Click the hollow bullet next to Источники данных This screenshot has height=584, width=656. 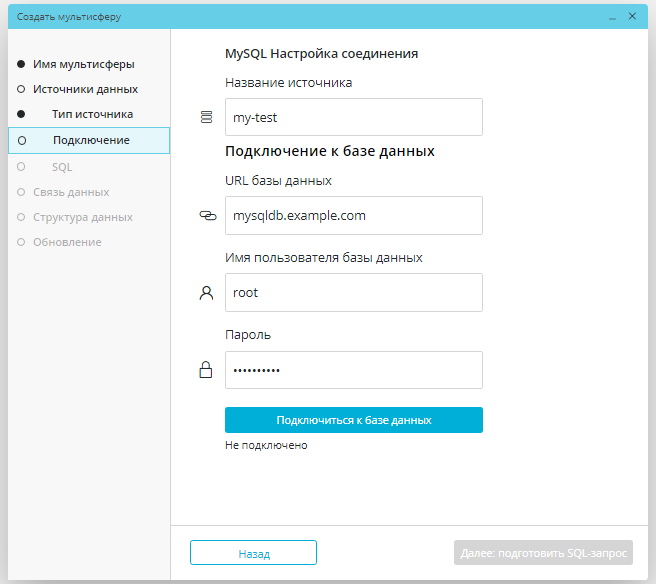21,89
